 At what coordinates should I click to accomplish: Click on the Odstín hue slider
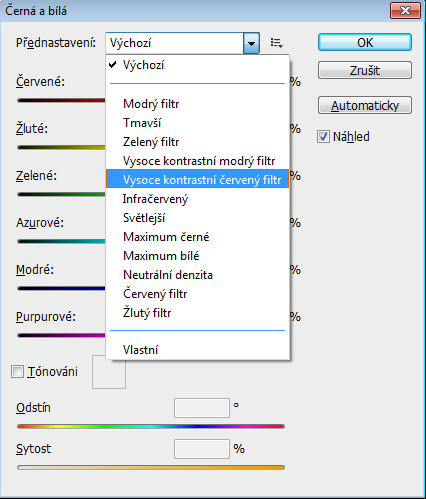coord(151,426)
